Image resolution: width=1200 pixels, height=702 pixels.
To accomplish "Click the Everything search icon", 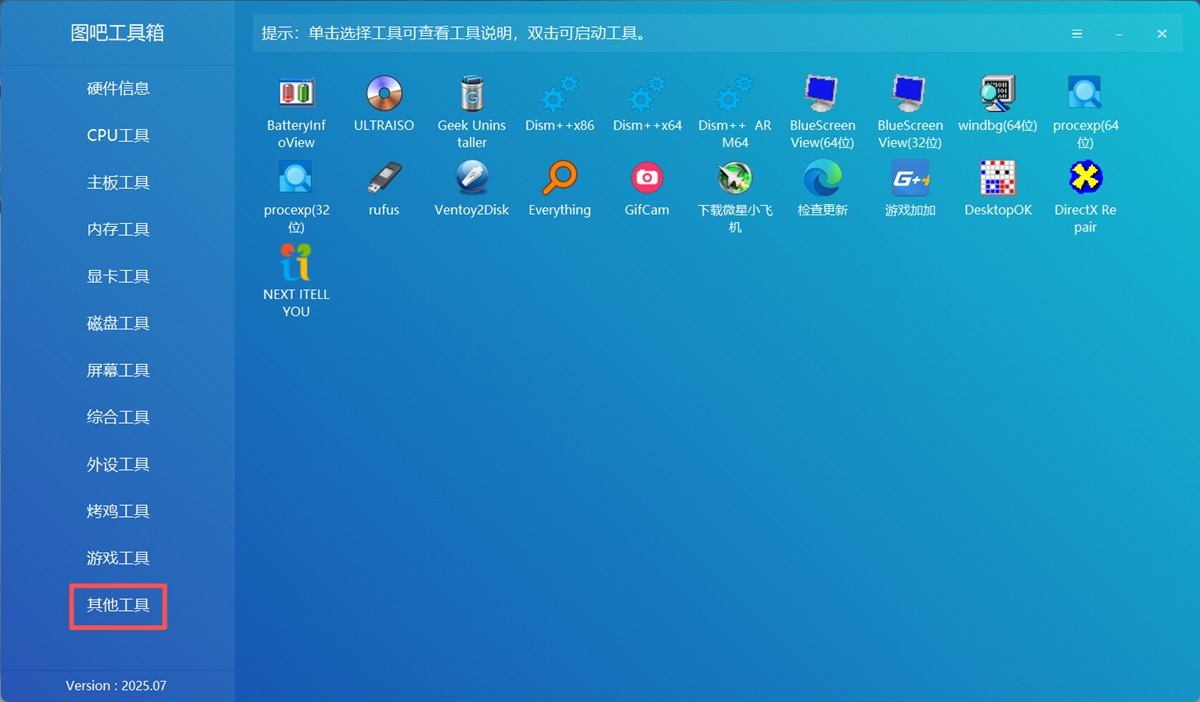I will point(559,179).
